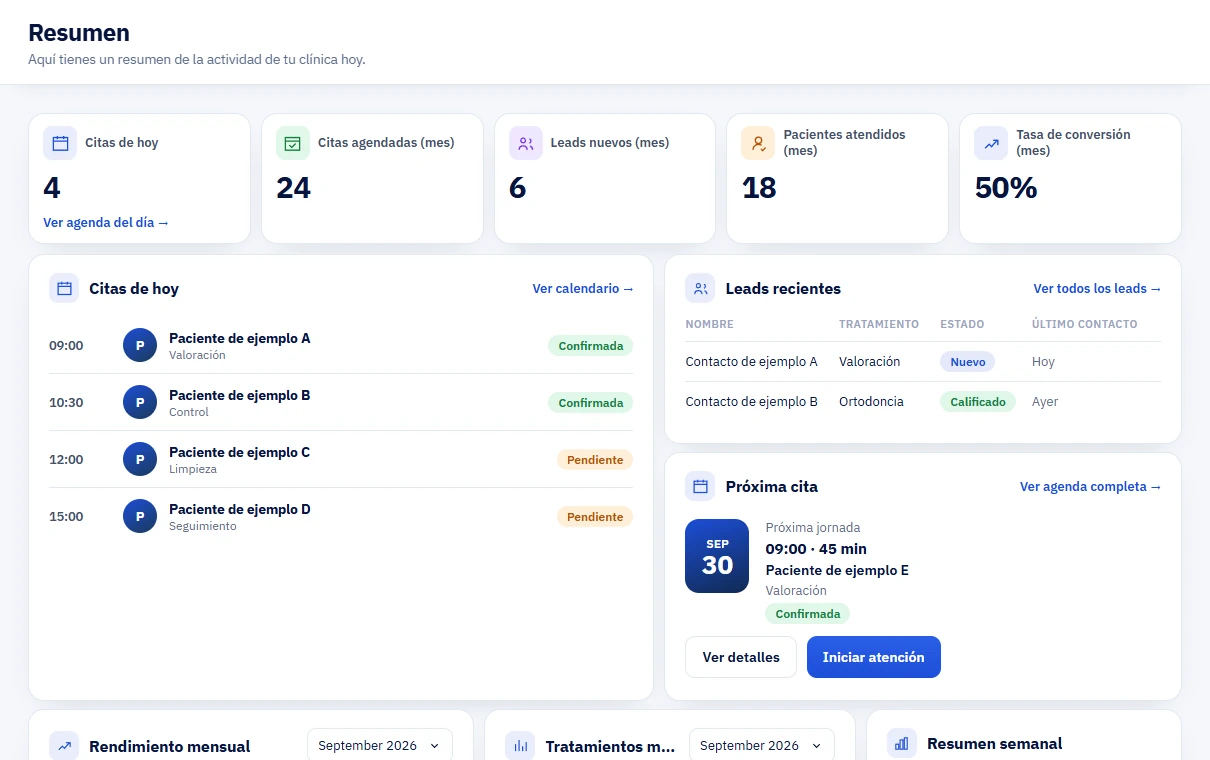The image size is (1210, 760).
Task: Click Confirmada badge for Paciente de ejemplo B
Action: click(590, 403)
